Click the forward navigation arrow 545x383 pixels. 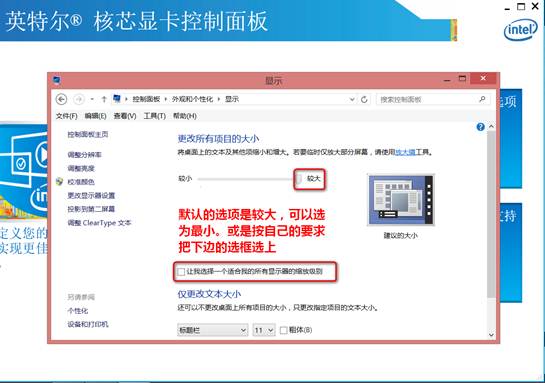(79, 99)
